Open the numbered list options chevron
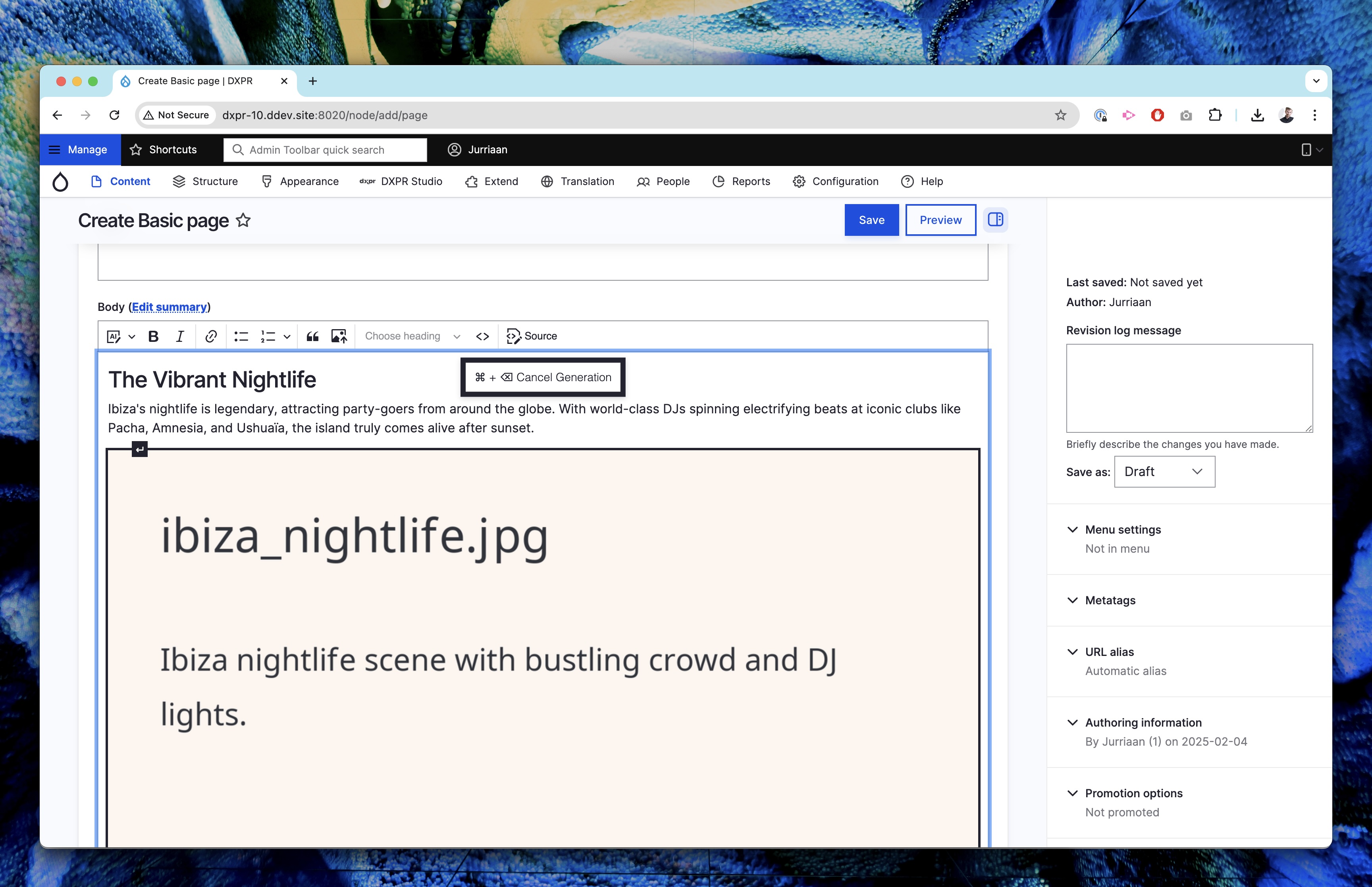1372x887 pixels. (x=288, y=336)
